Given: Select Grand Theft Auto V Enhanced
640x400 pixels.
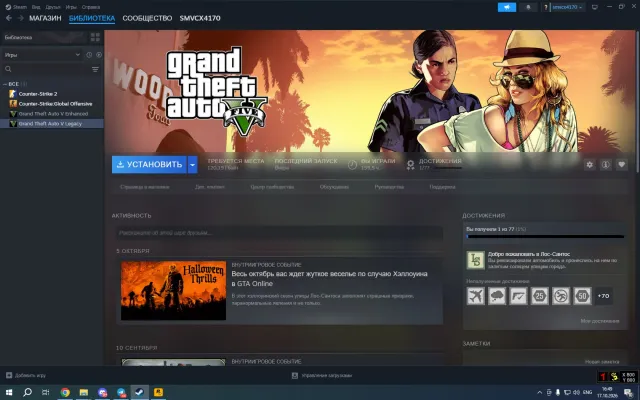Looking at the screenshot, I should (x=52, y=114).
